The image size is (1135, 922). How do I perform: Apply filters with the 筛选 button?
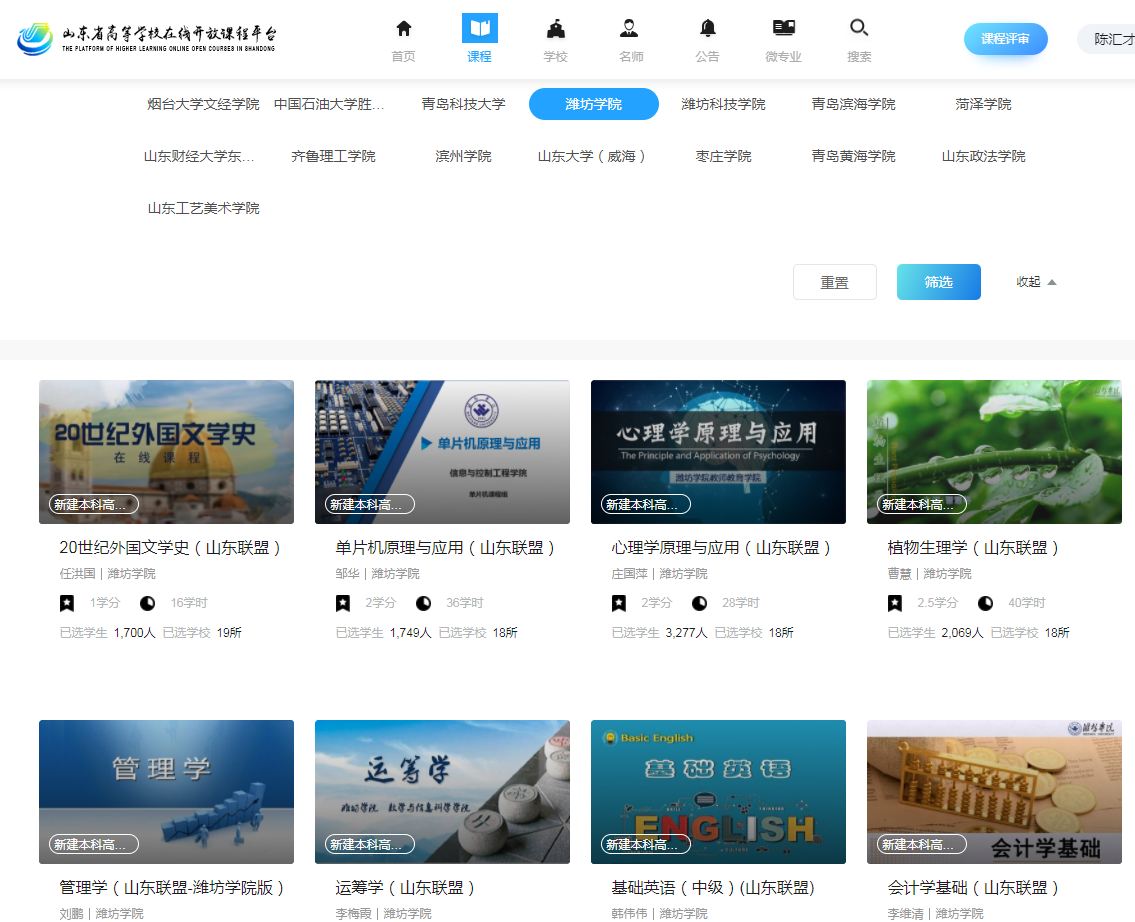pos(939,282)
